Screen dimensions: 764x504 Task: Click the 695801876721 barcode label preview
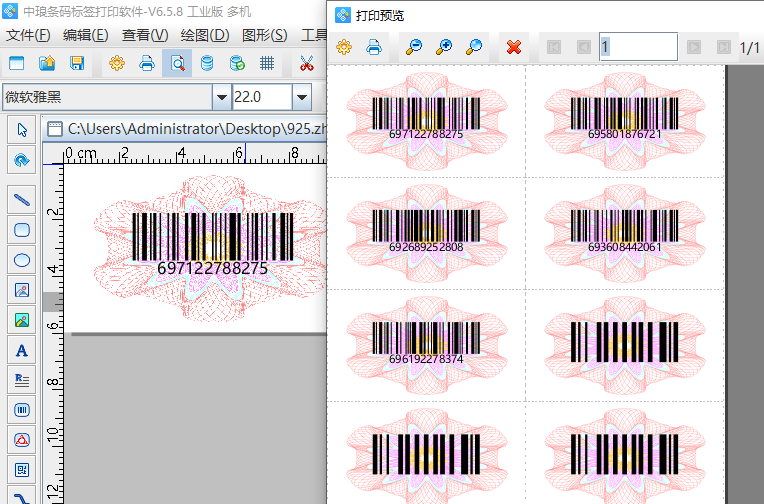[x=624, y=121]
